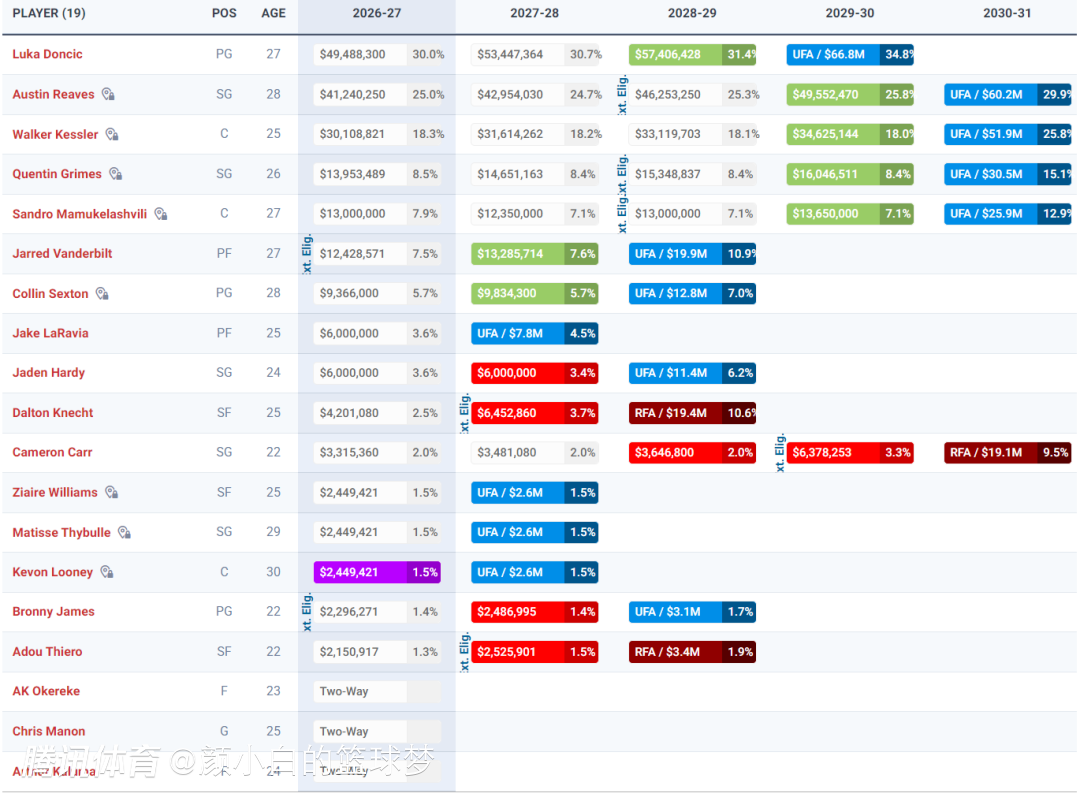This screenshot has width=1080, height=797.
Task: Open the Dalton Knecht player link
Action: (53, 413)
